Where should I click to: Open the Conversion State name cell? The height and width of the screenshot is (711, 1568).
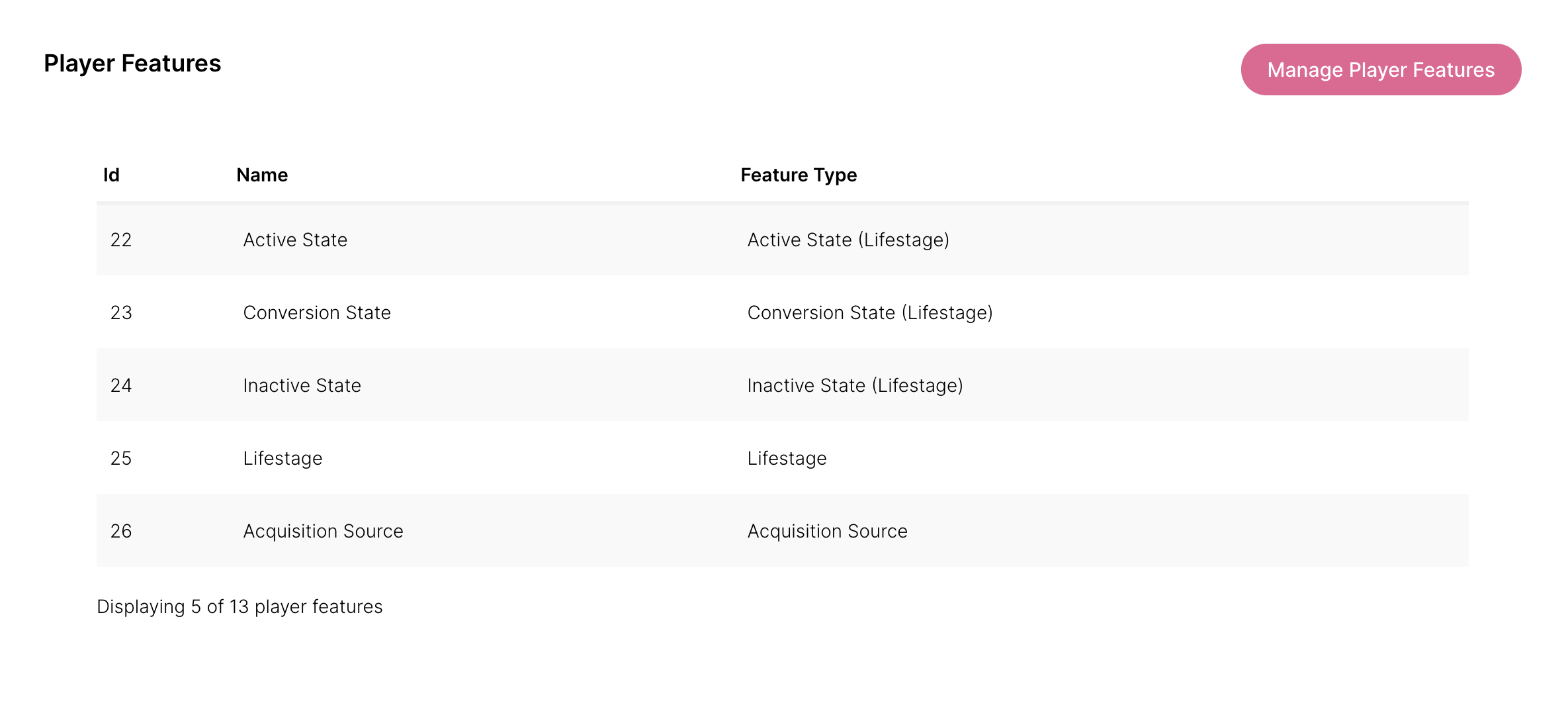(317, 312)
